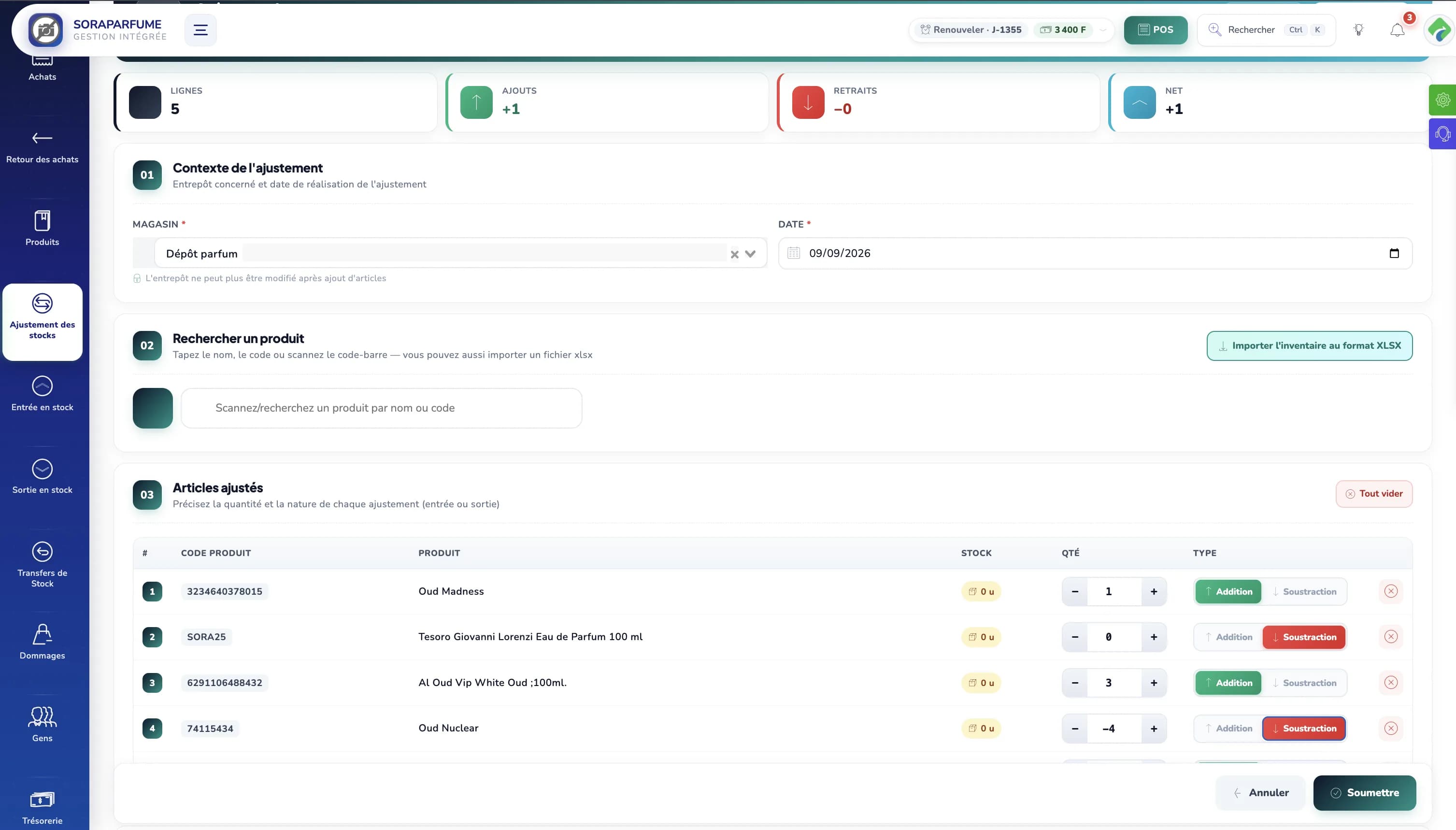The image size is (1456, 830).
Task: Remove the Oud Nuclear row
Action: (1391, 728)
